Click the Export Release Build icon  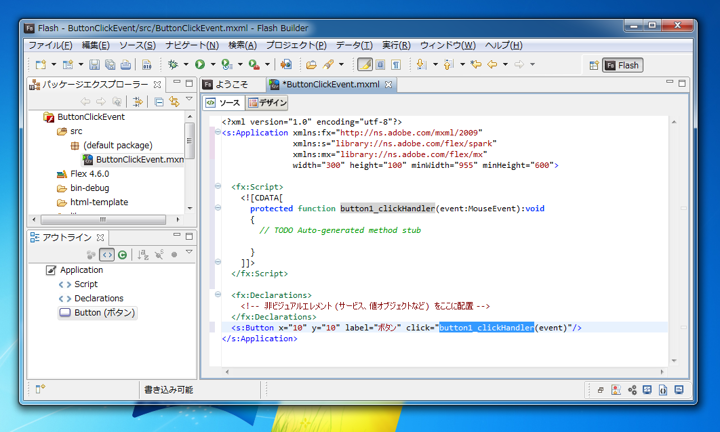pyautogui.click(x=286, y=65)
